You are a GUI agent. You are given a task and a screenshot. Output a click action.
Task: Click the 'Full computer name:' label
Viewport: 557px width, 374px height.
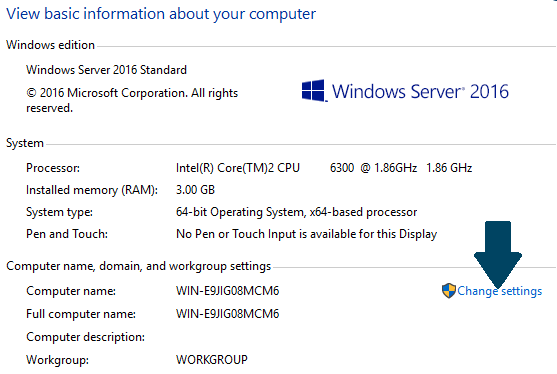[81, 314]
